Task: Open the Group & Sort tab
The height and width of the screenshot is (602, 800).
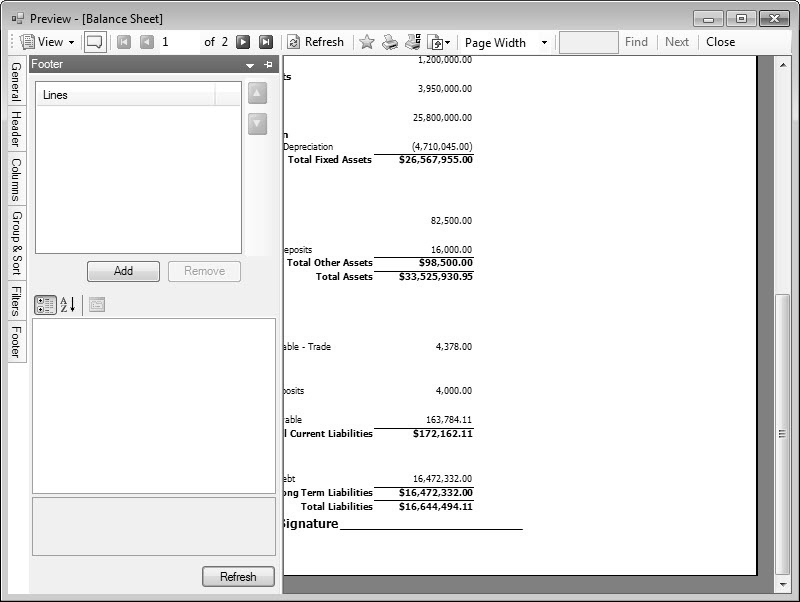Action: [x=15, y=242]
